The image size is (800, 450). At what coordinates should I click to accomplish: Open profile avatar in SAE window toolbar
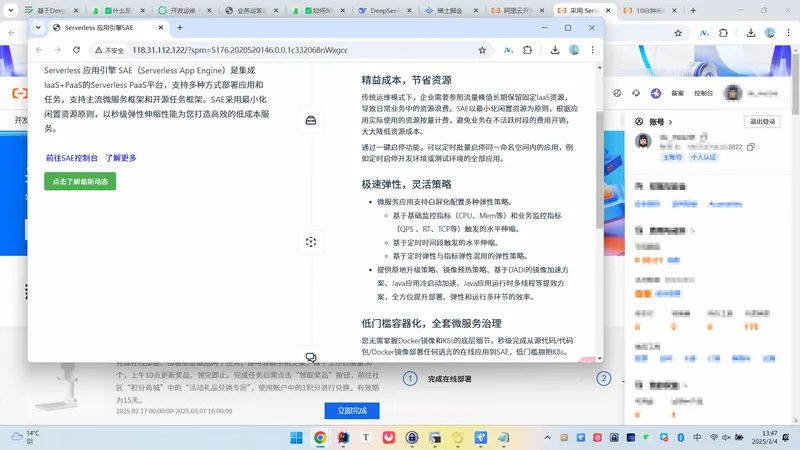(574, 50)
